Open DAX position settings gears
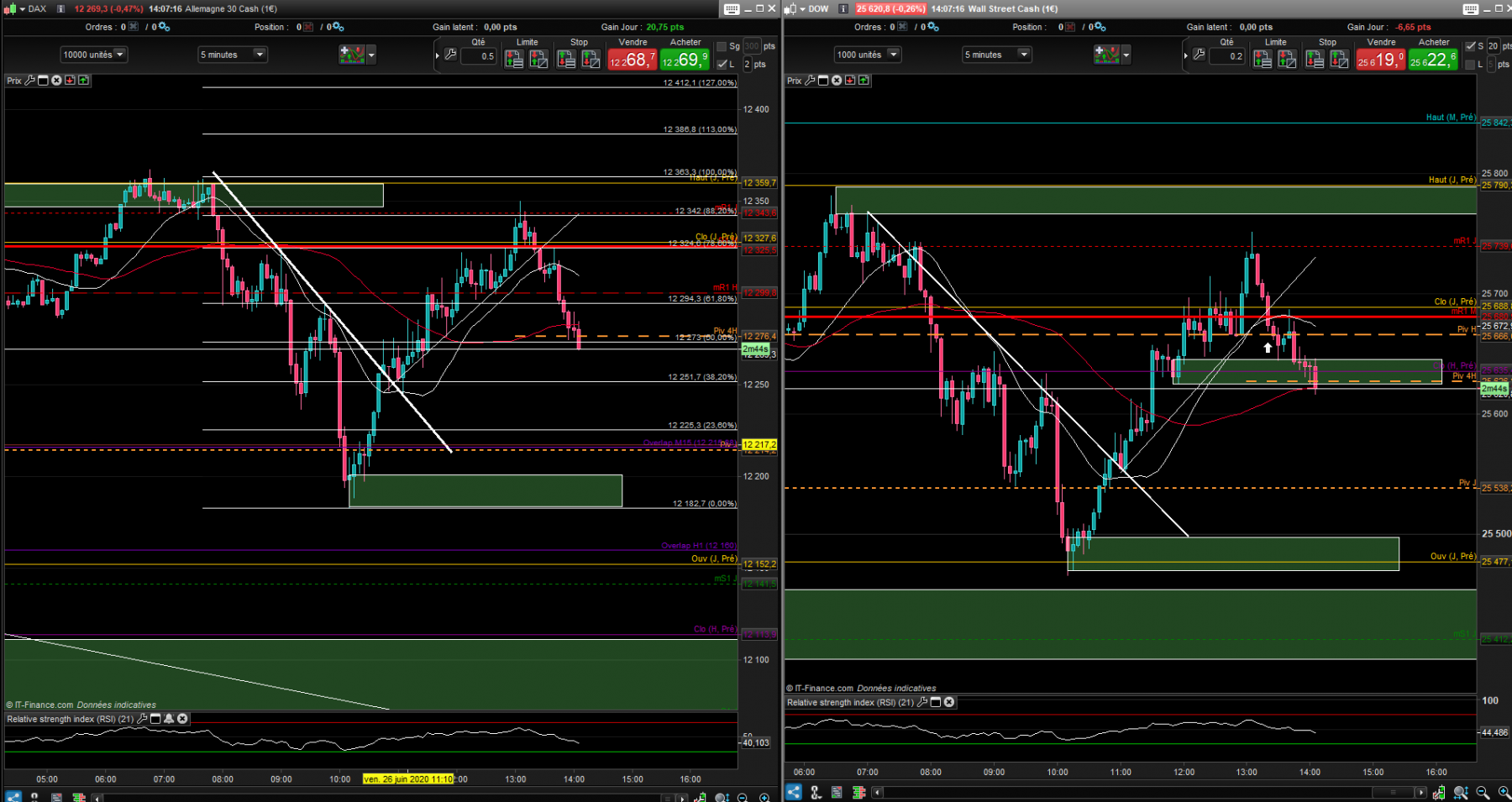 click(x=338, y=27)
